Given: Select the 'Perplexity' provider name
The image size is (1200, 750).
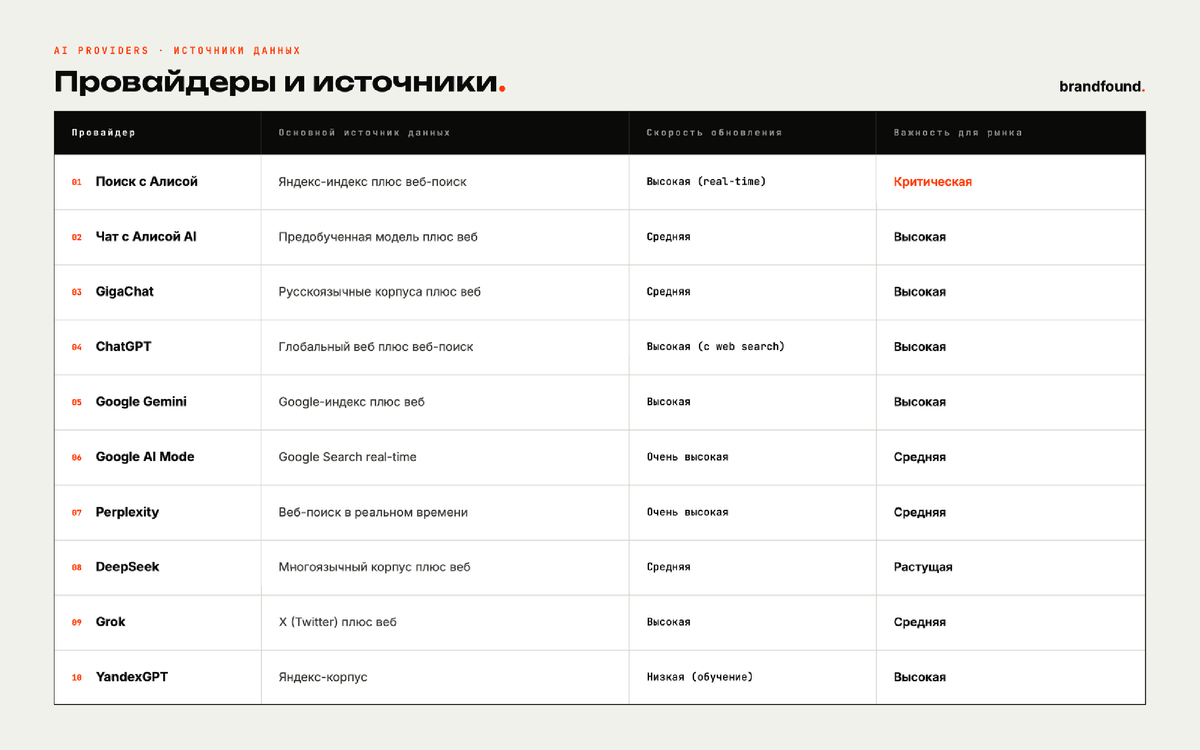Looking at the screenshot, I should (x=127, y=512).
